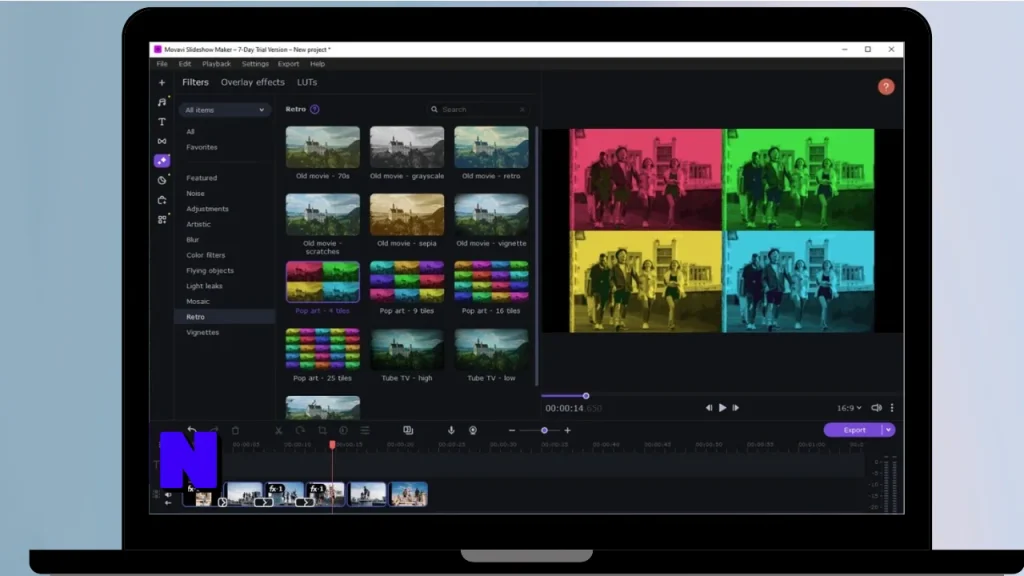Select the Crop tool in timeline toolbar

pyautogui.click(x=322, y=430)
